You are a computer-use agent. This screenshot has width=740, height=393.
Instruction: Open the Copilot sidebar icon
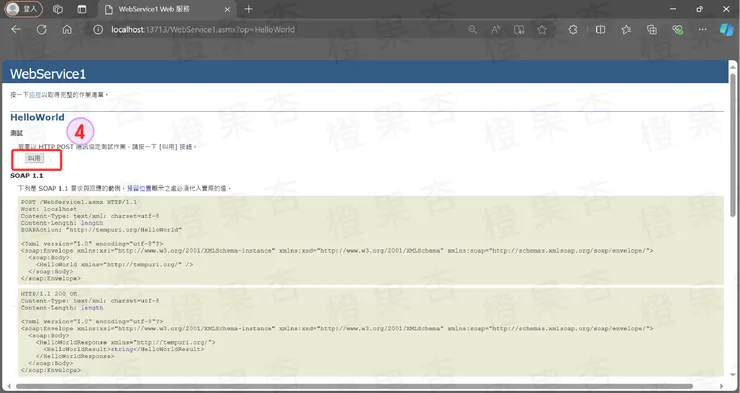(x=726, y=30)
